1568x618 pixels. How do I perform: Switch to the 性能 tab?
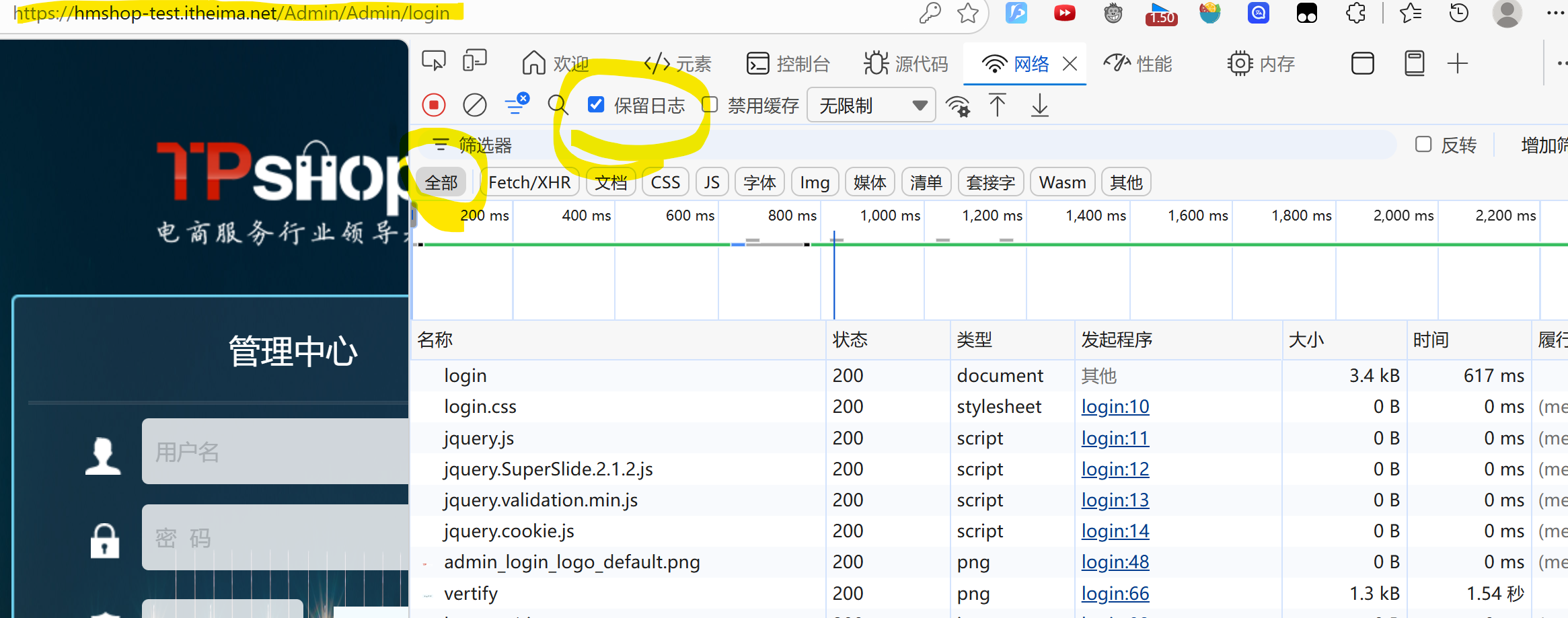pyautogui.click(x=1137, y=64)
